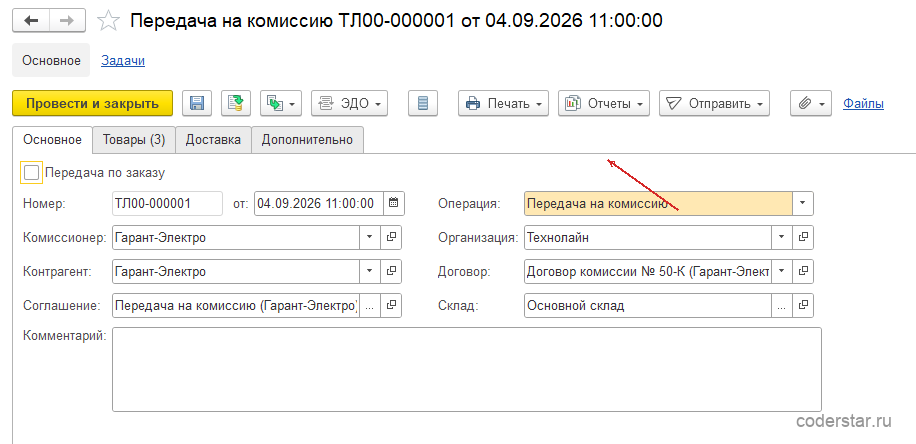This screenshot has width=916, height=444.
Task: Switch to the Товары (3) tab
Action: tap(134, 140)
